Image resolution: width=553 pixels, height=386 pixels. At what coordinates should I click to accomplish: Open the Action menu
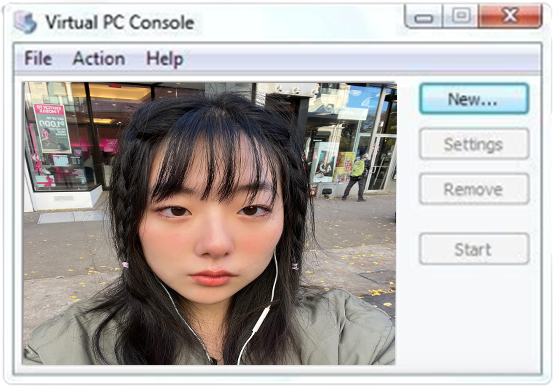(x=99, y=58)
